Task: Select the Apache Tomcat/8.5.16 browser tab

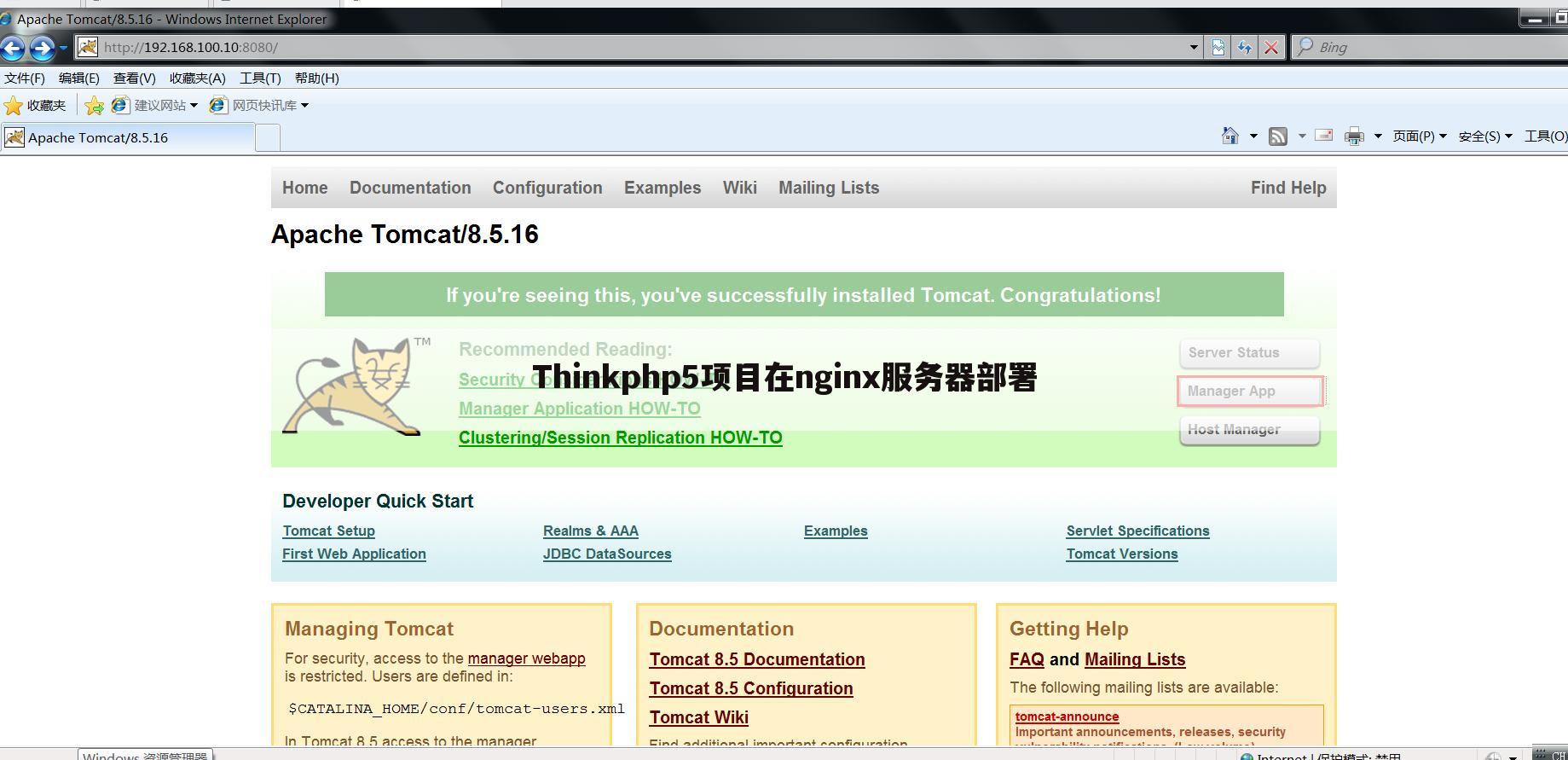Action: 128,137
